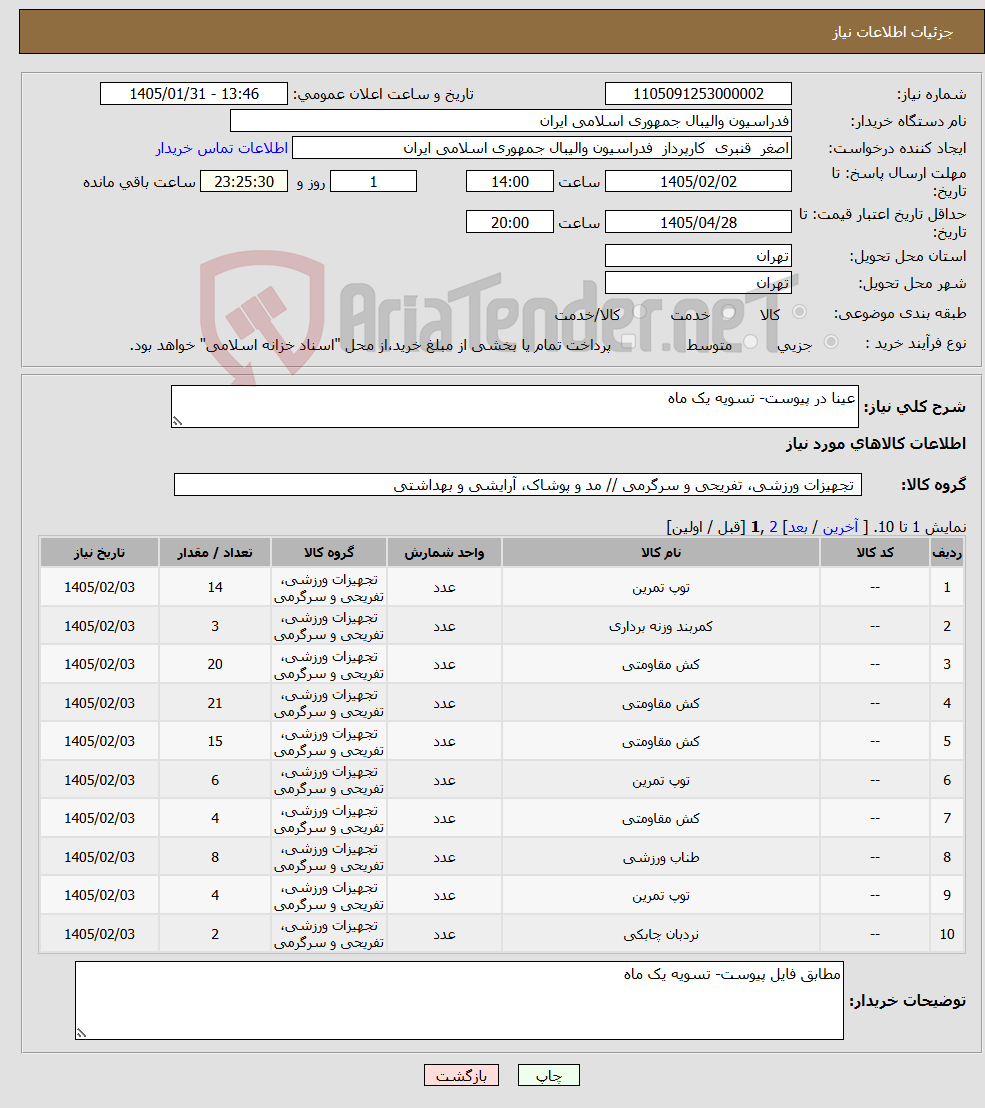The width and height of the screenshot is (985, 1108).
Task: Click the آخرین (last) pagination link
Action: 840,527
